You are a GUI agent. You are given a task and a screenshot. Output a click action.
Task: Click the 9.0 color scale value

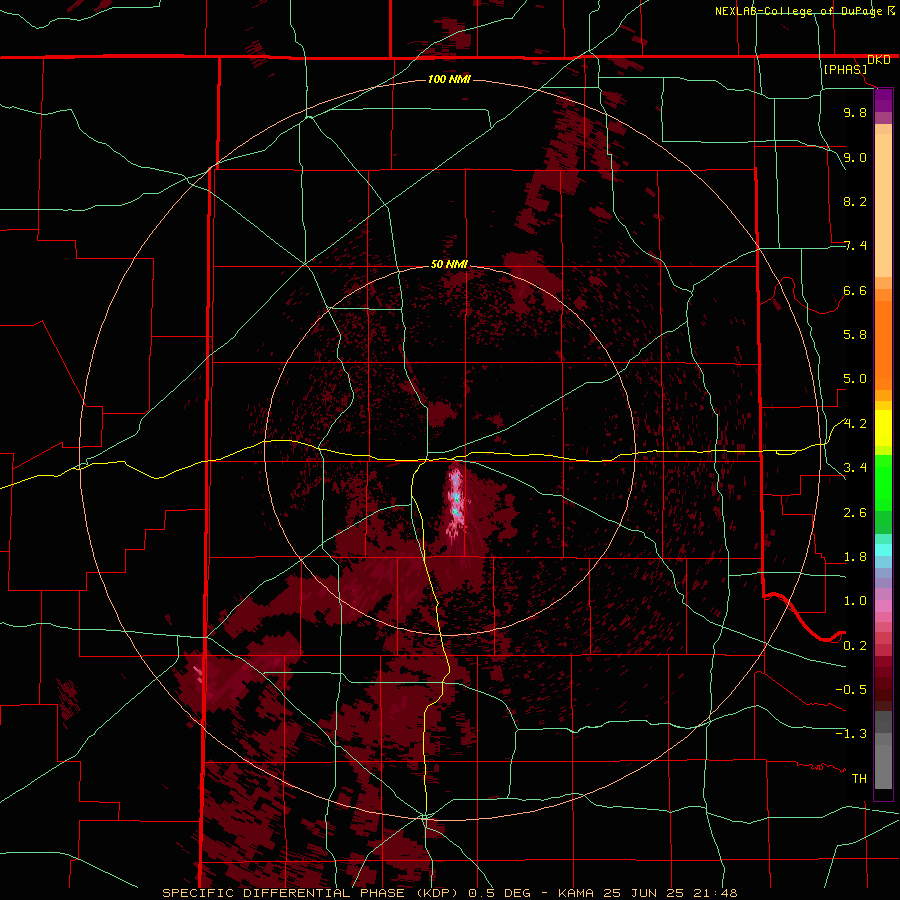[x=855, y=157]
